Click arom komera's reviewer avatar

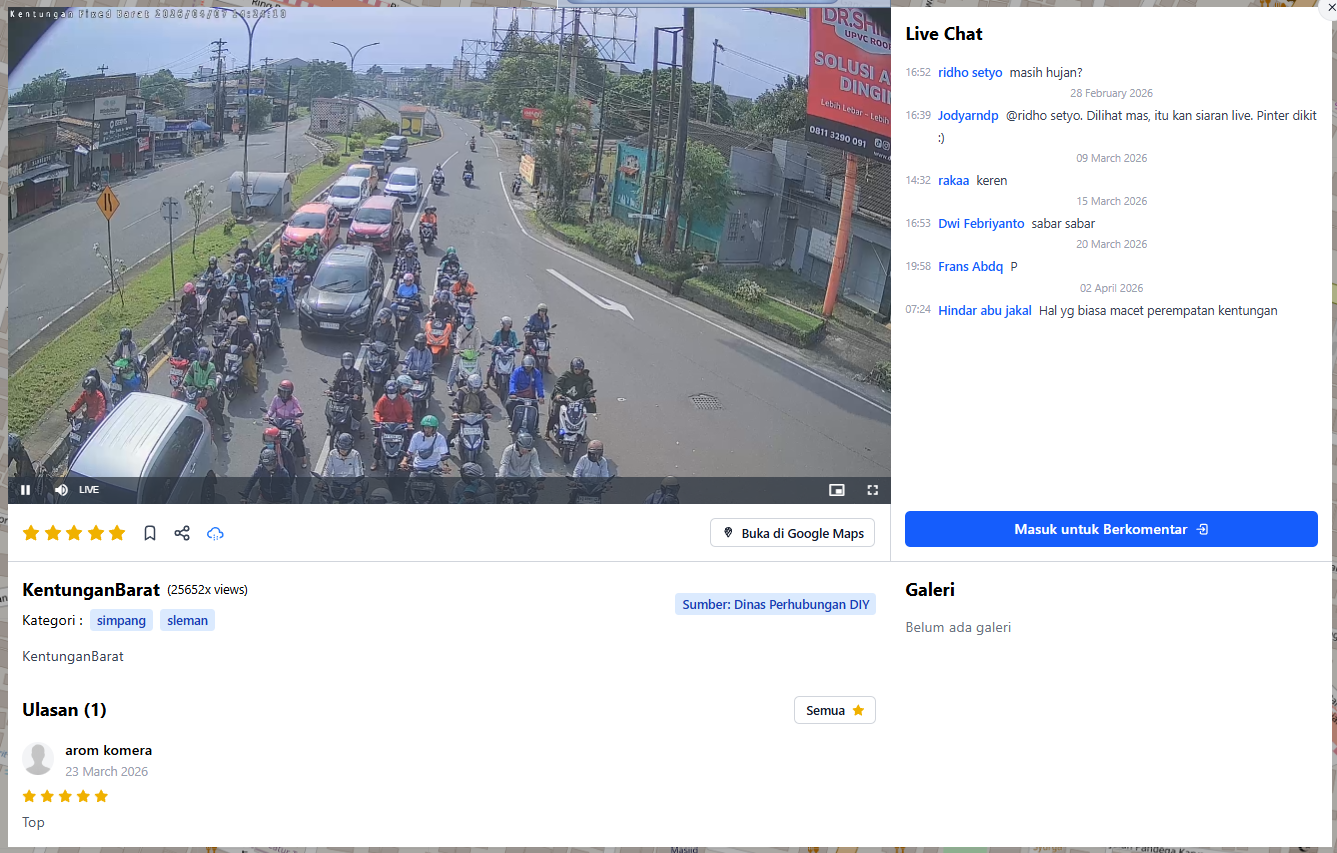(38, 759)
